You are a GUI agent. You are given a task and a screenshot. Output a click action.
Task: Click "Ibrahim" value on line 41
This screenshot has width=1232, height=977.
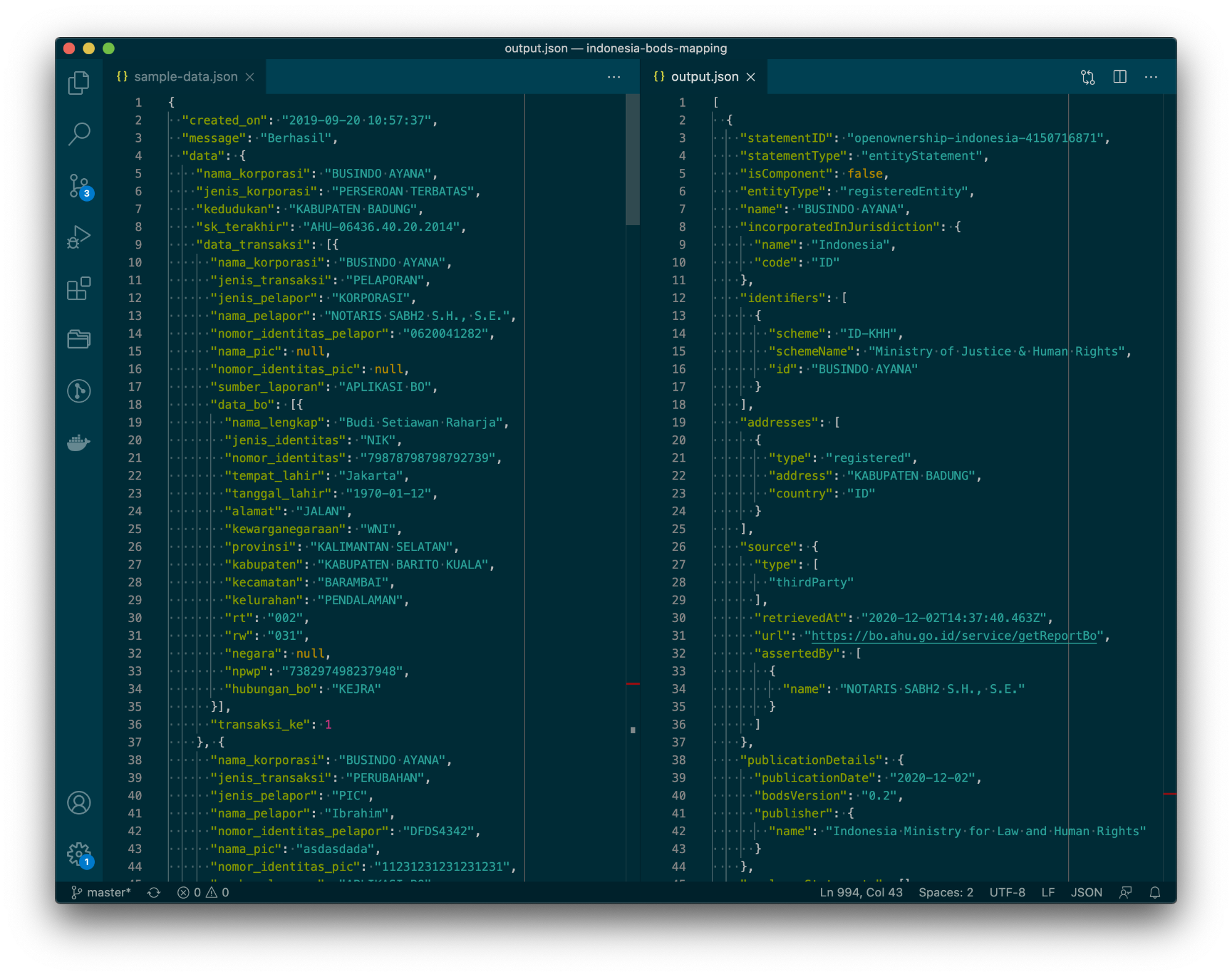click(x=357, y=814)
